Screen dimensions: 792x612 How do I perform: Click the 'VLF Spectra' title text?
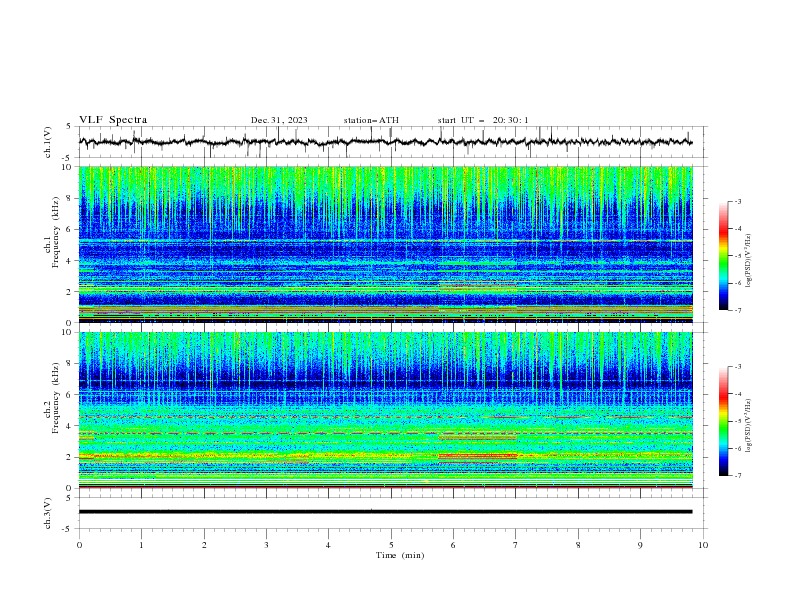pos(113,120)
